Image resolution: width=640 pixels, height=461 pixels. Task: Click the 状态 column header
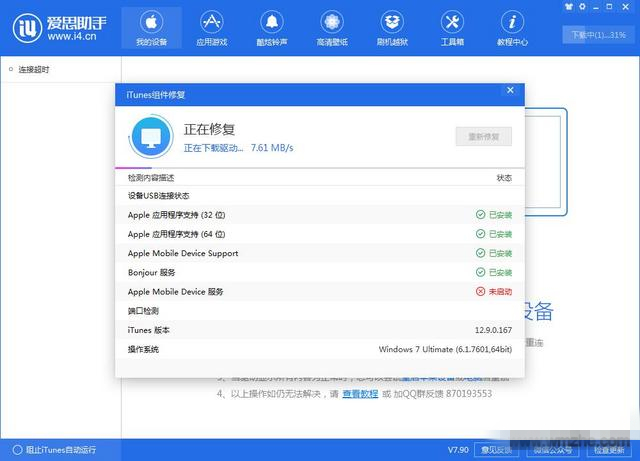(504, 178)
